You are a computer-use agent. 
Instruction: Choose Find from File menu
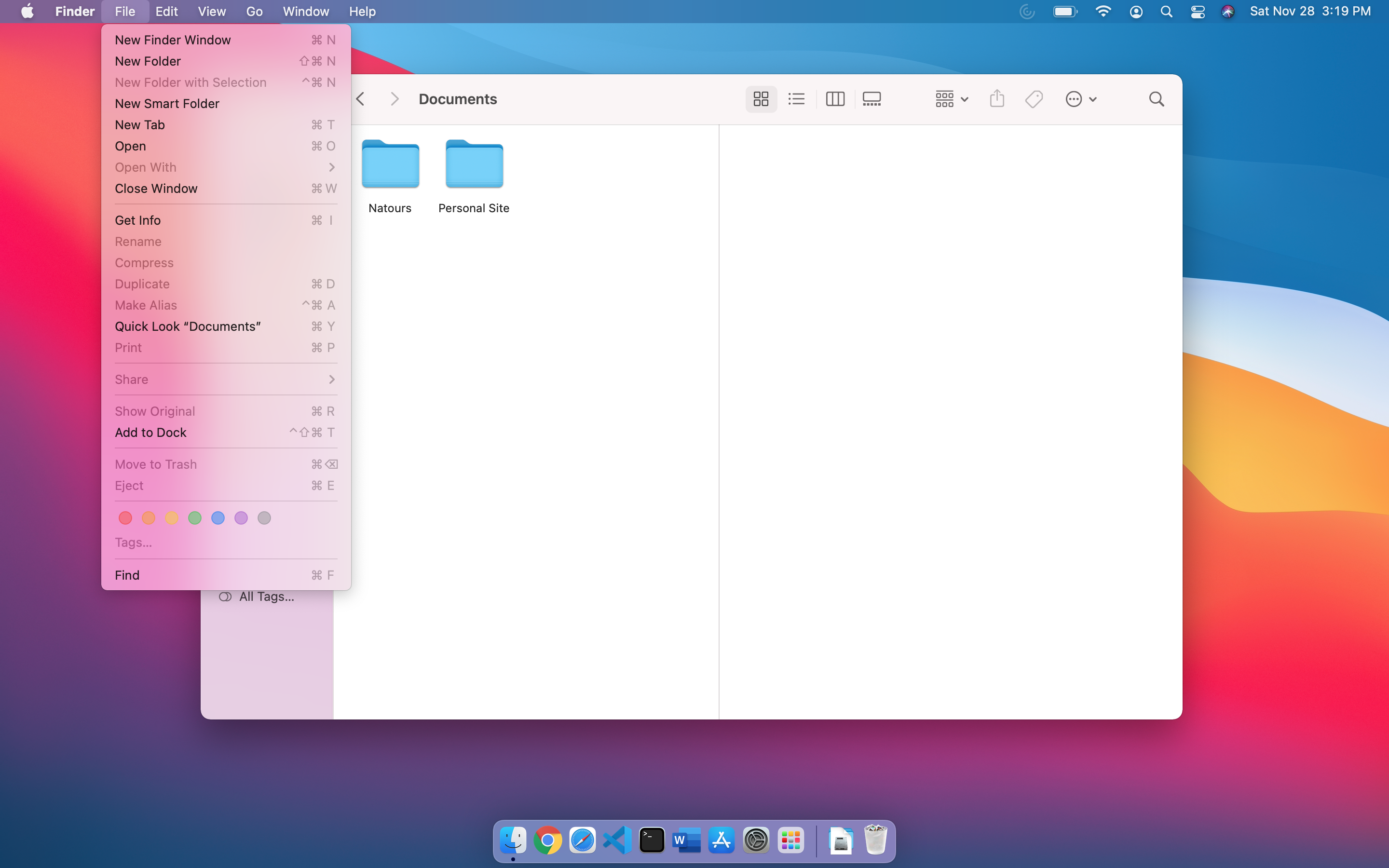(226, 575)
